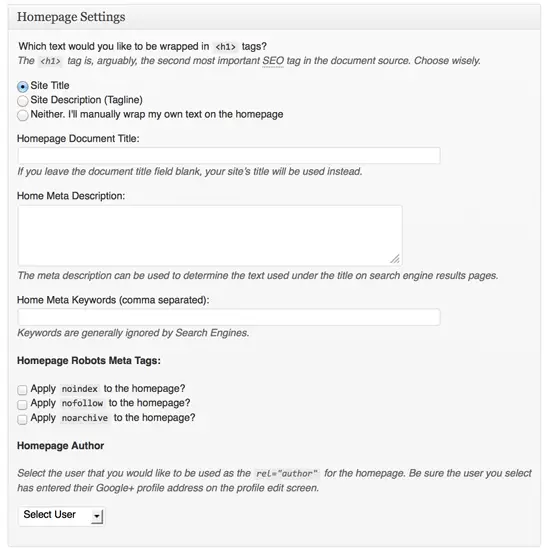Select Neither, manually wrap text option

pos(23,115)
